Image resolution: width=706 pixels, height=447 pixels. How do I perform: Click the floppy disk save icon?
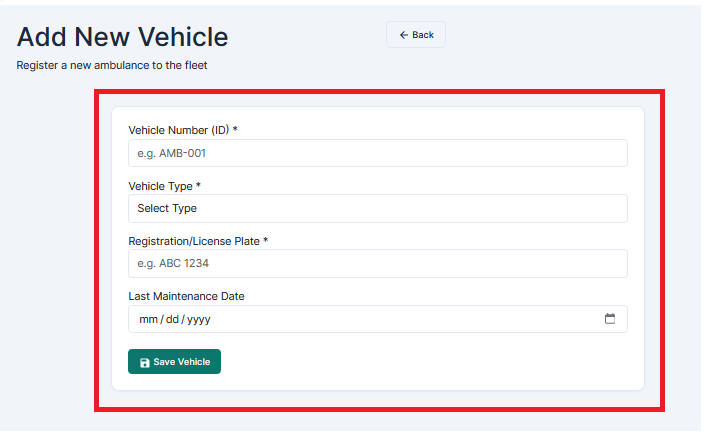(x=145, y=362)
